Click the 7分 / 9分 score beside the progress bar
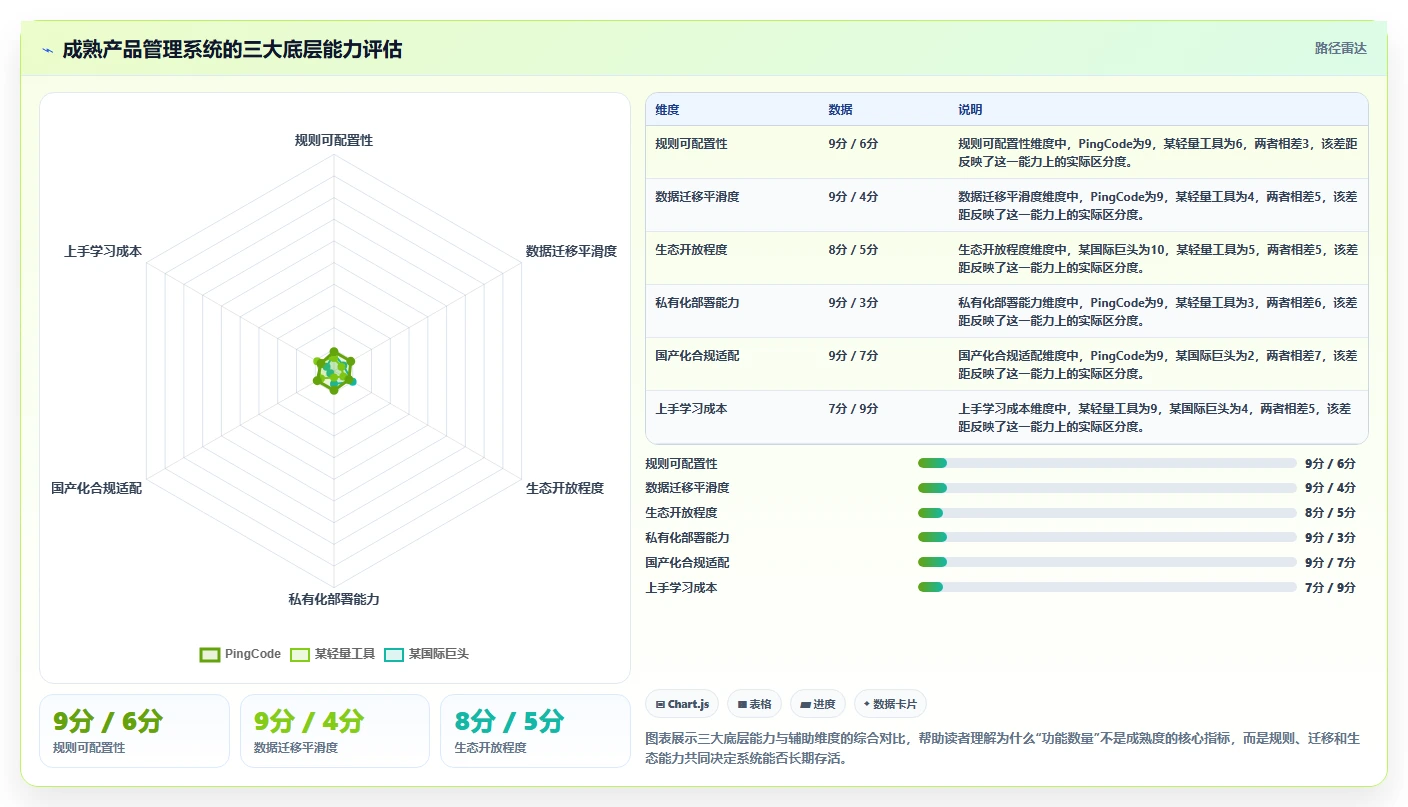Viewport: 1408px width, 807px height. coord(1330,588)
